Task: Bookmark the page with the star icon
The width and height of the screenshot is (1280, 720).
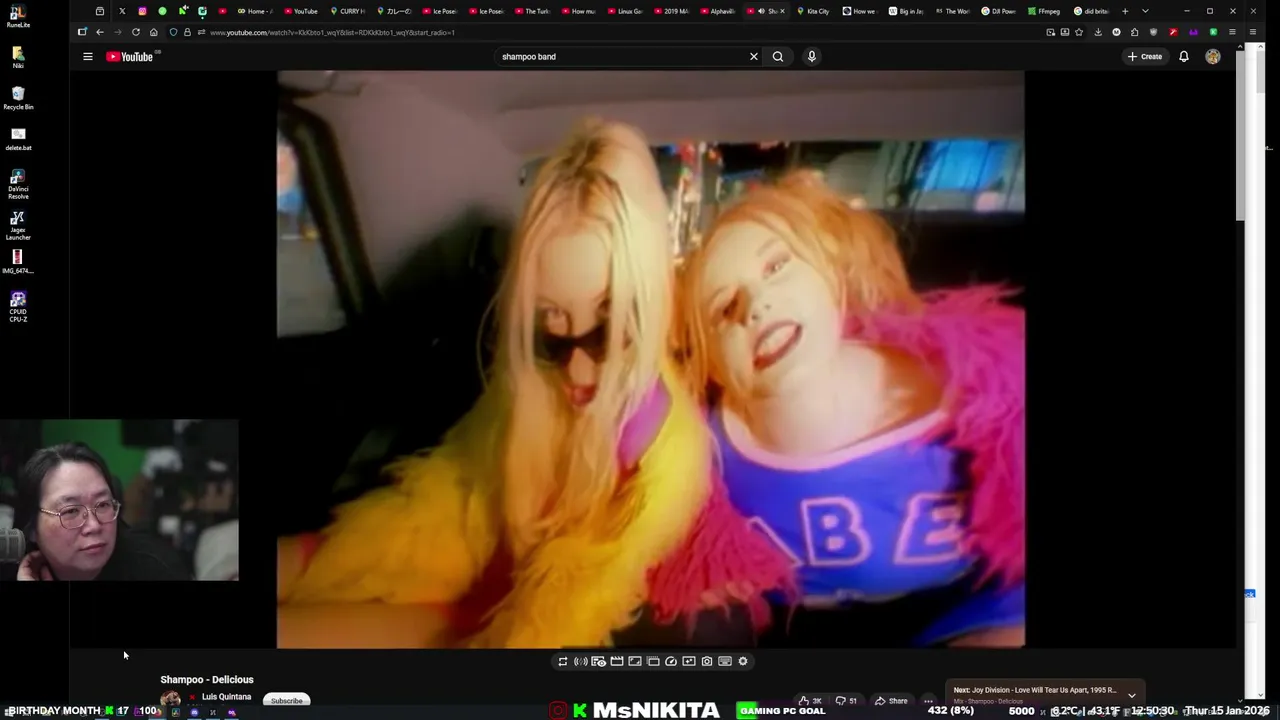Action: 1079,32
